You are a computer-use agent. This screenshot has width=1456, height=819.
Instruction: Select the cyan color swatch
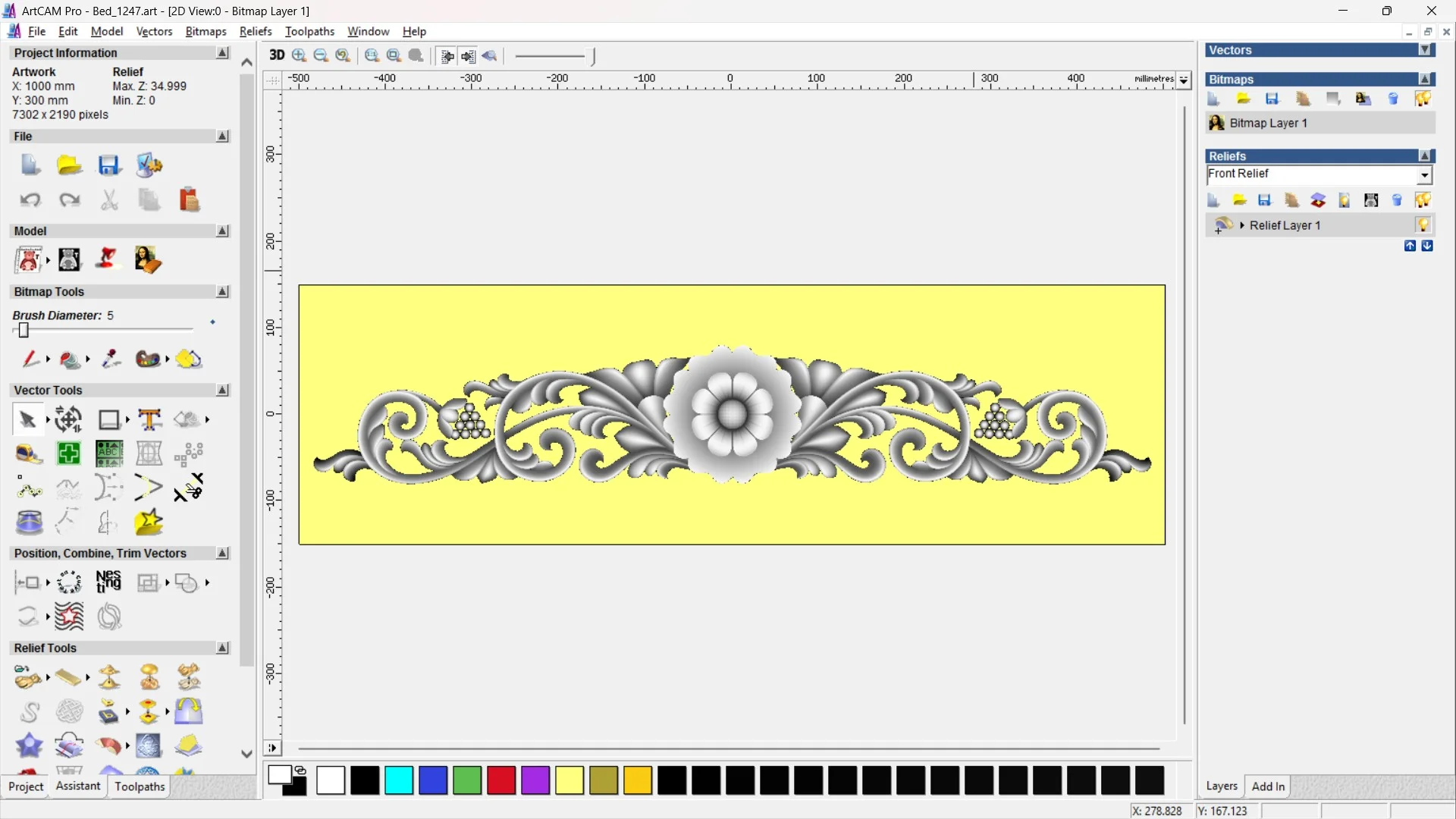pyautogui.click(x=399, y=780)
